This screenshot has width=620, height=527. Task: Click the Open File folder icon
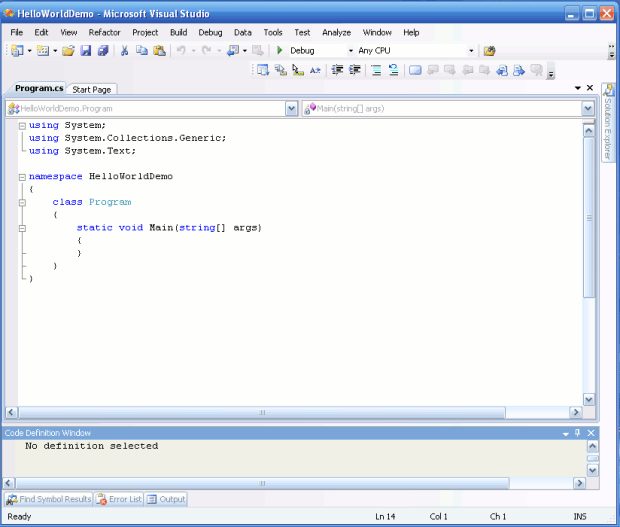pos(68,51)
